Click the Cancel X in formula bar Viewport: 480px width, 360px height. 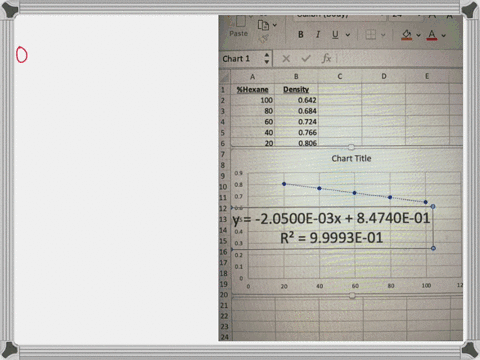coord(286,59)
